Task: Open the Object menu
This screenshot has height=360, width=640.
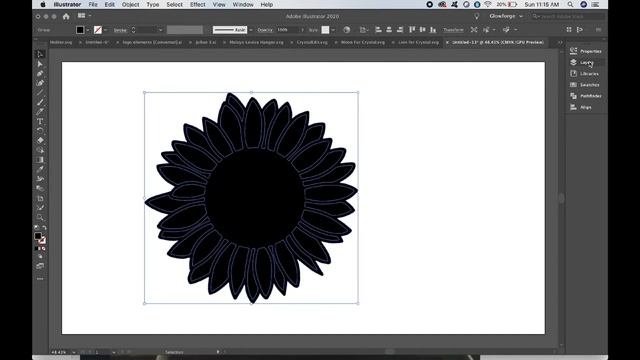Action: 131,4
